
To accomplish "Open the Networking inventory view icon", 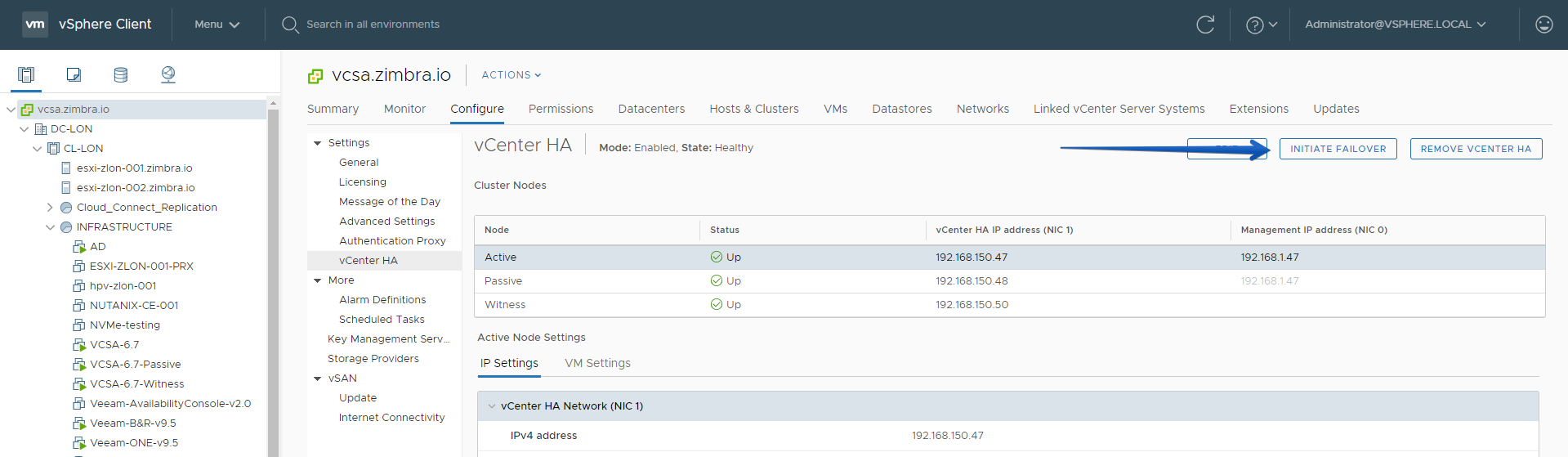I will [168, 74].
